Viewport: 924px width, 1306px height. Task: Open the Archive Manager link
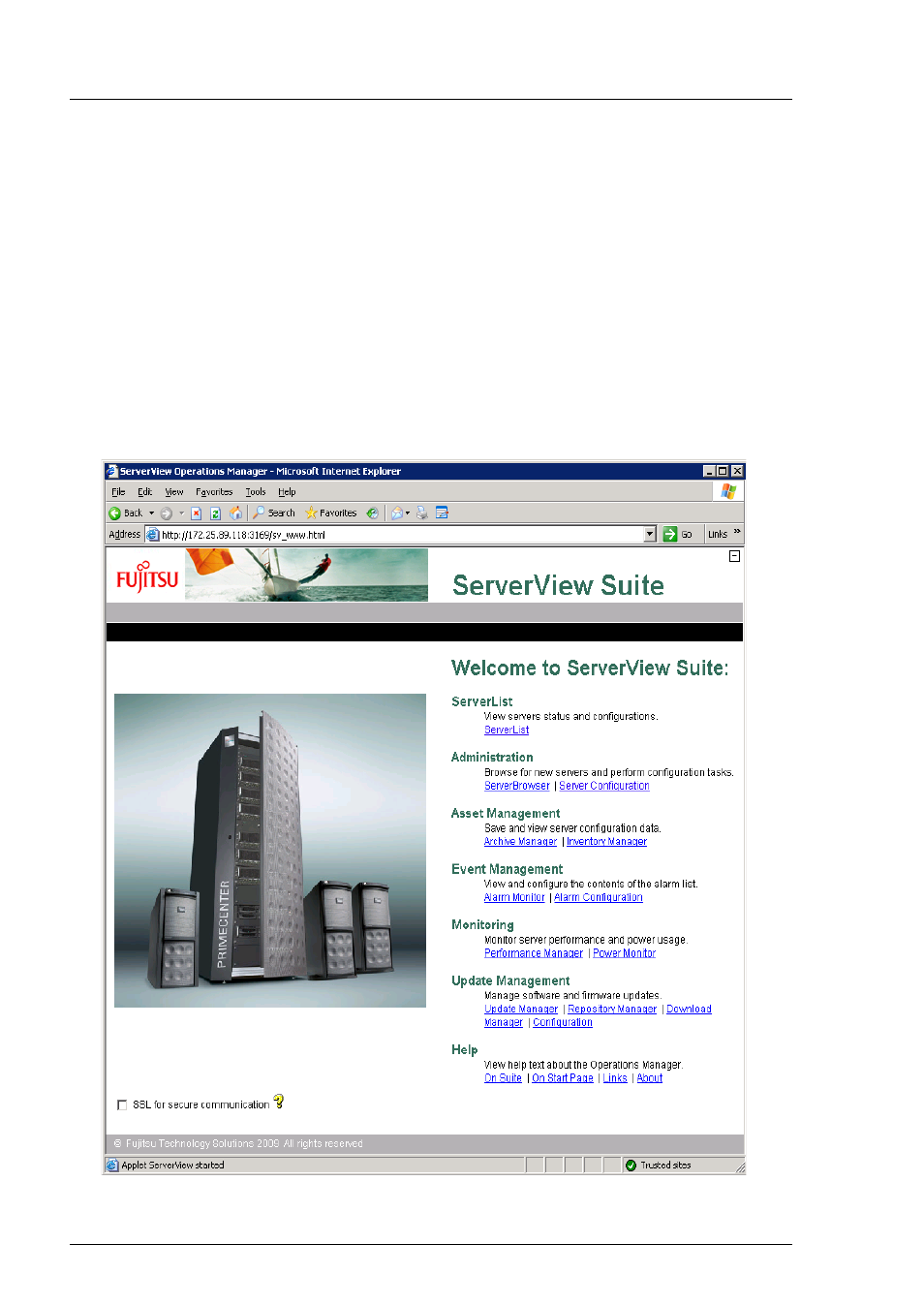pyautogui.click(x=520, y=841)
